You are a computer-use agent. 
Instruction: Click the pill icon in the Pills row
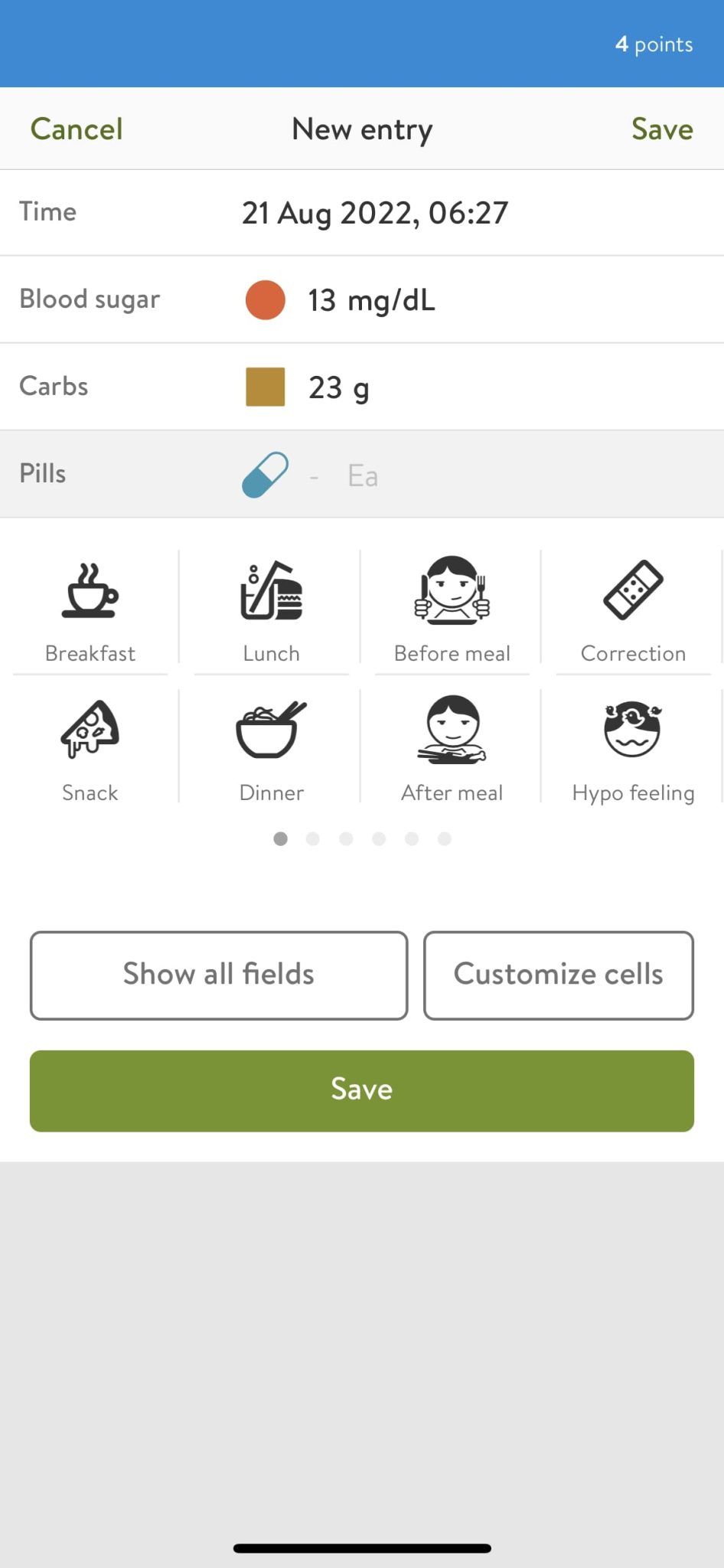click(263, 474)
